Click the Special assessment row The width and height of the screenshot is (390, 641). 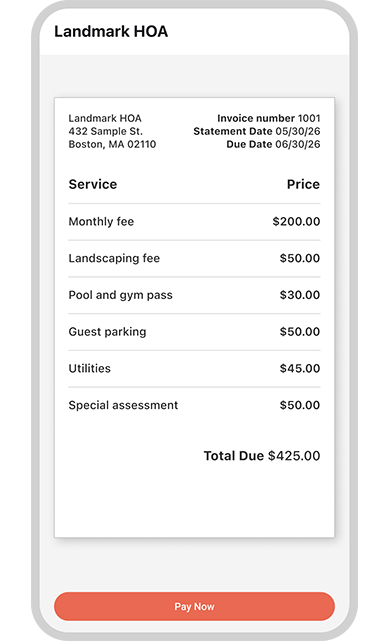pos(194,405)
